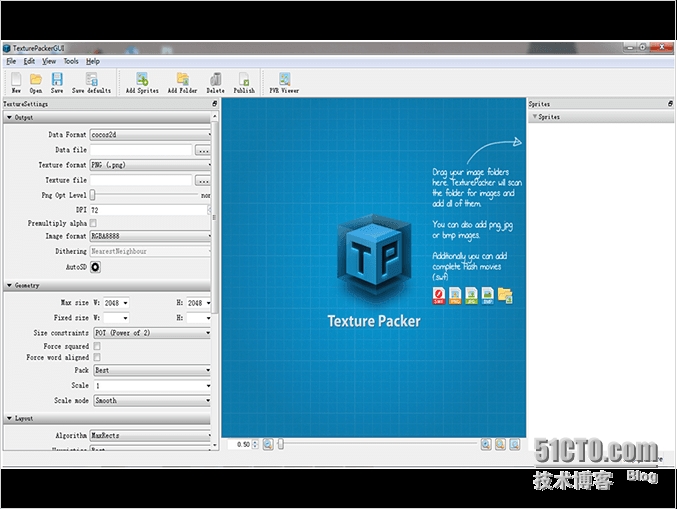Click the TexturePackerGUI title bar icon
The width and height of the screenshot is (677, 509).
point(6,48)
